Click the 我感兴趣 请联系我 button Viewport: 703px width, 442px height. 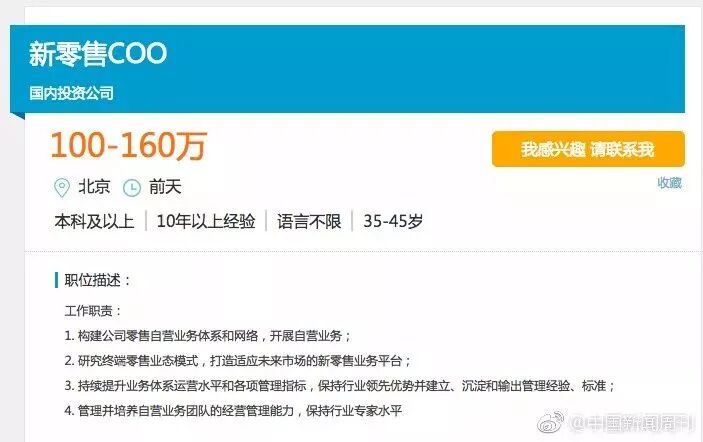tap(588, 149)
